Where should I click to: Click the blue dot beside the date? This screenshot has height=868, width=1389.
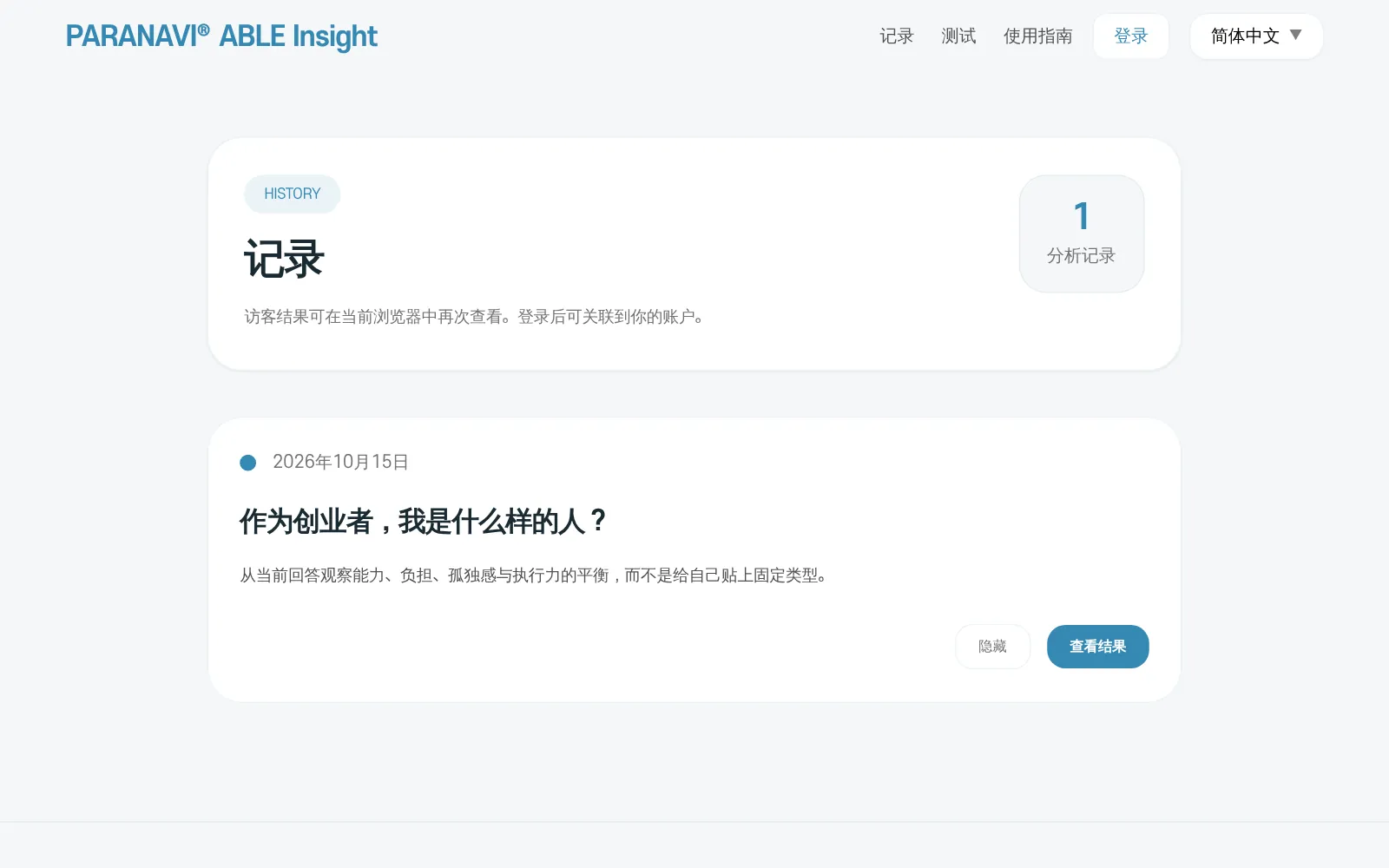(x=248, y=463)
